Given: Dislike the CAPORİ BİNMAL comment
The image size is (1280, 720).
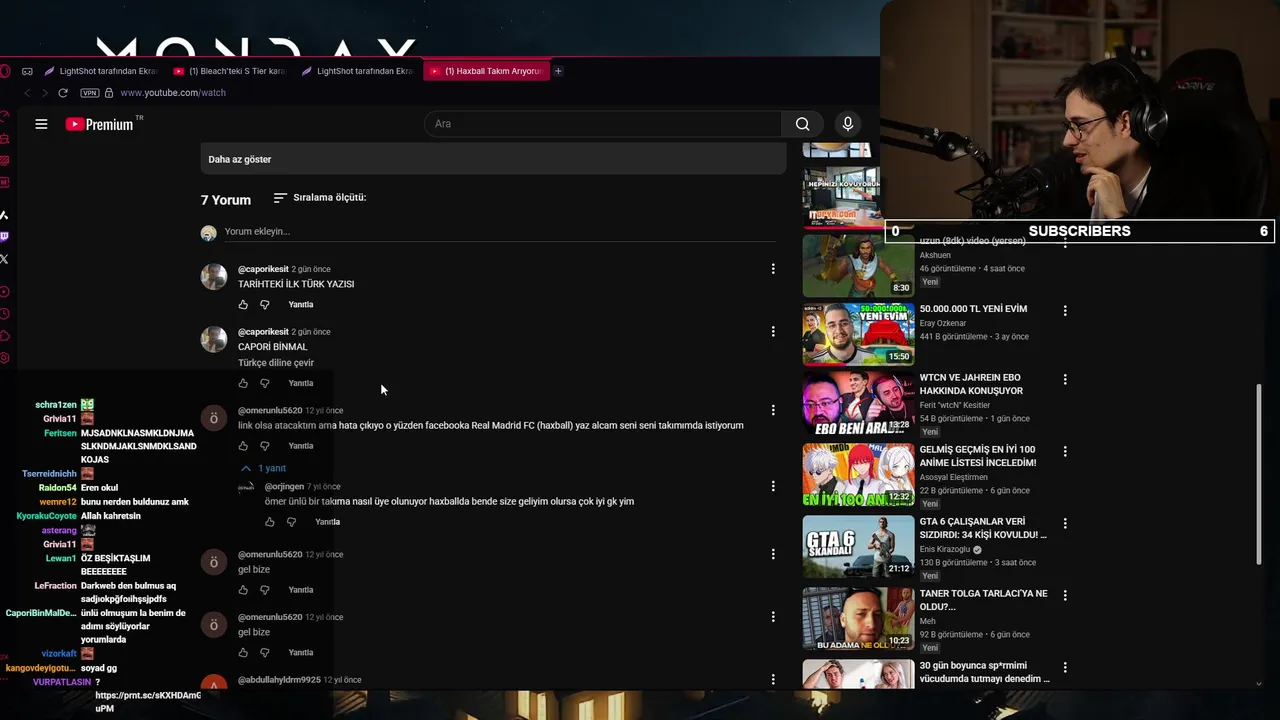Looking at the screenshot, I should pyautogui.click(x=265, y=383).
